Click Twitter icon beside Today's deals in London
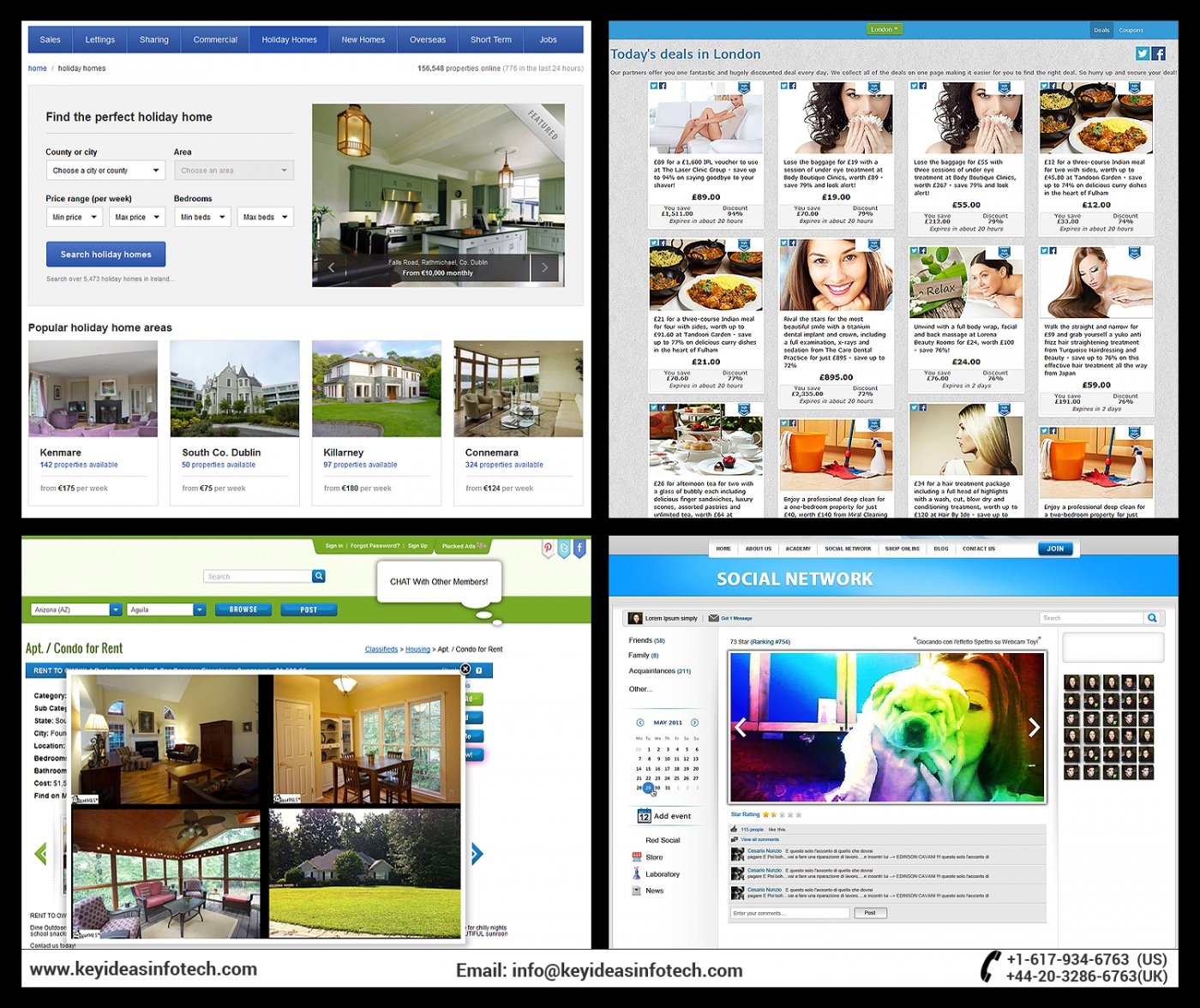Screen dimensions: 1200x1008 click(1143, 53)
